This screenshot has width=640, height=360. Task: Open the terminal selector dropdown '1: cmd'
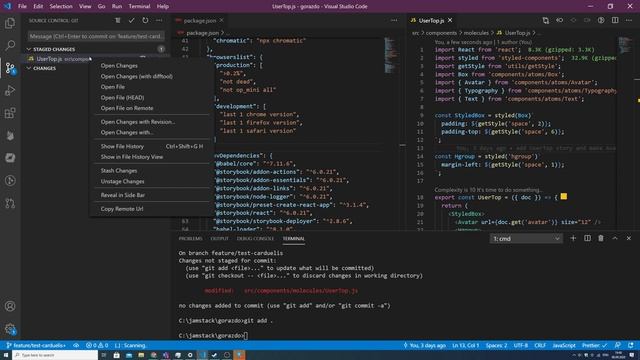point(526,239)
